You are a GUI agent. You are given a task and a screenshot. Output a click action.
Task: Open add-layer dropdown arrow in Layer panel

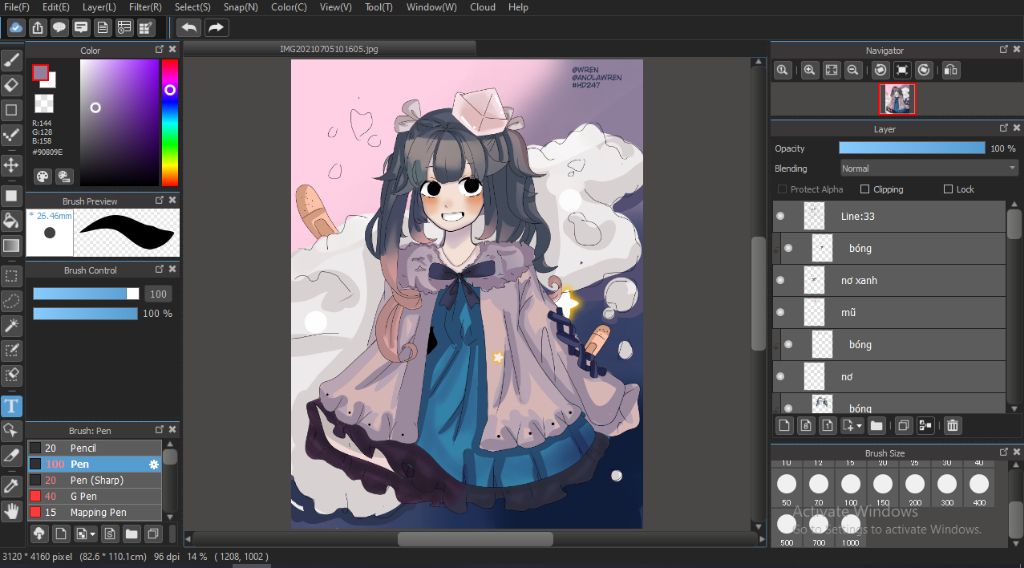pyautogui.click(x=859, y=426)
